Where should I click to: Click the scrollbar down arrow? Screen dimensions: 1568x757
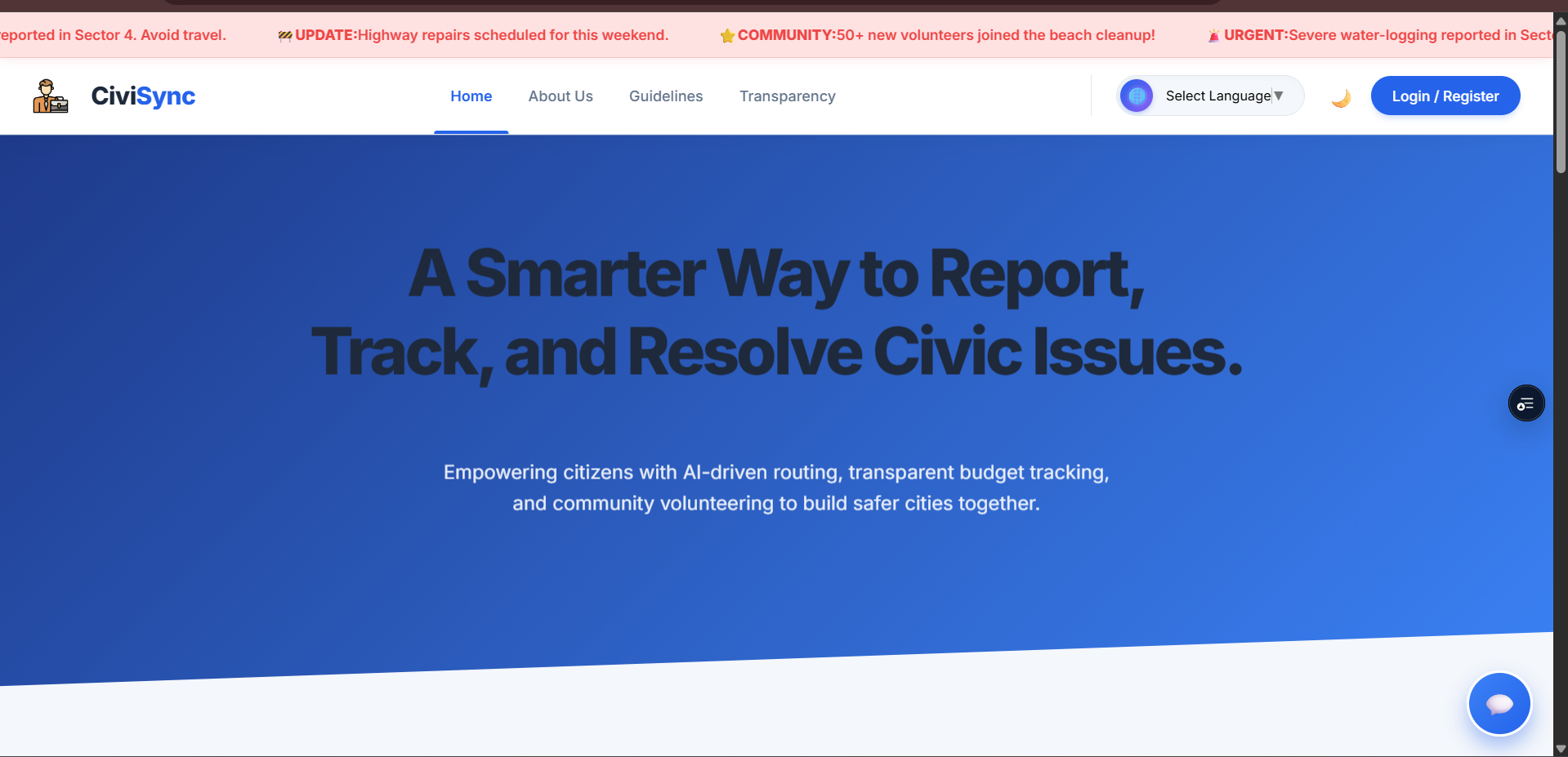pos(1559,748)
